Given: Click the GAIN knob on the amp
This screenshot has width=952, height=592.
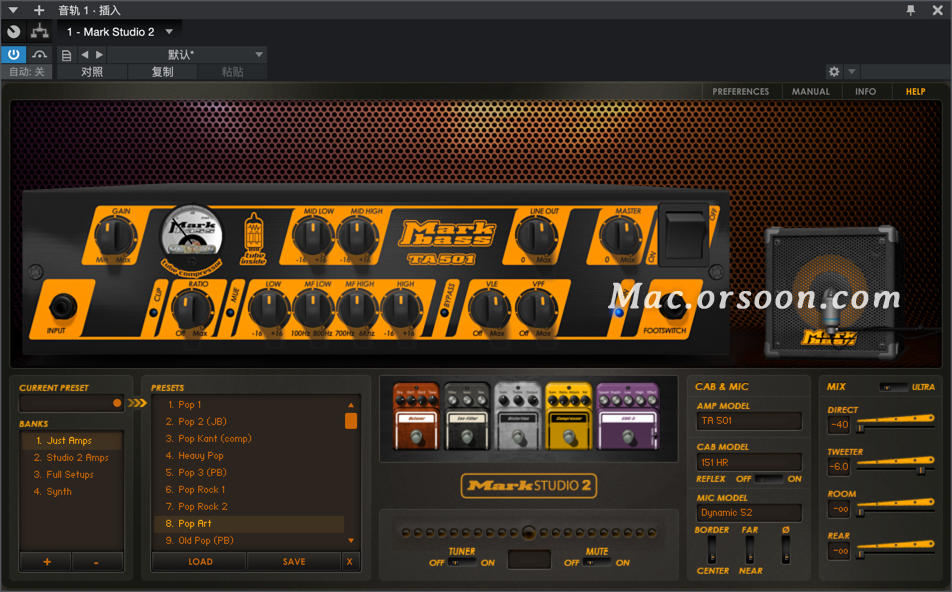Looking at the screenshot, I should (x=114, y=237).
